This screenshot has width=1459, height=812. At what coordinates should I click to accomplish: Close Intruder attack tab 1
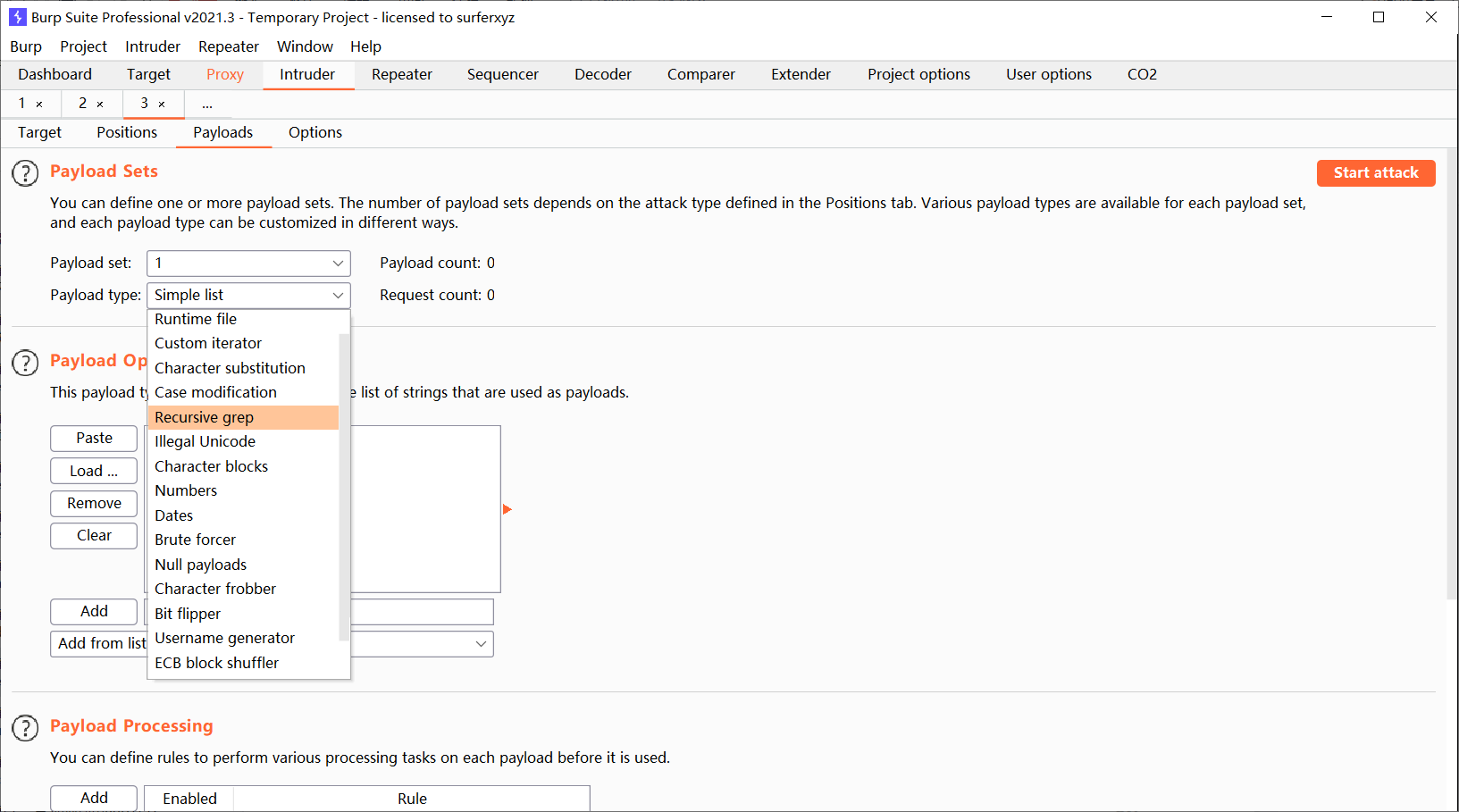39,105
